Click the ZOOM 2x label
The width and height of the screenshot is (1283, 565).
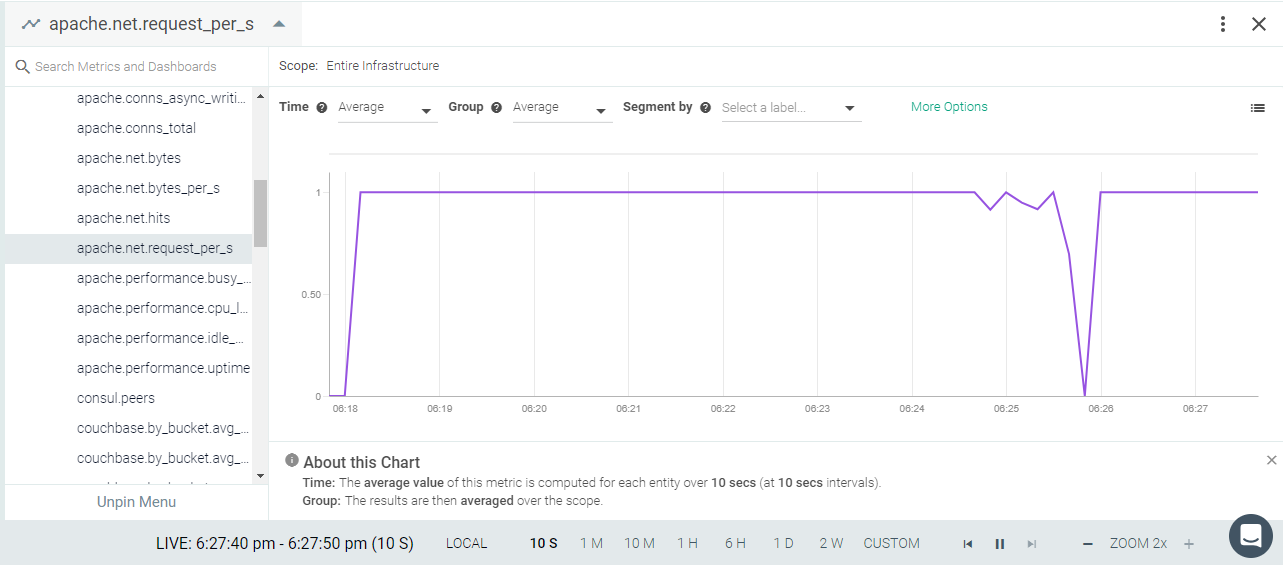tap(1138, 544)
